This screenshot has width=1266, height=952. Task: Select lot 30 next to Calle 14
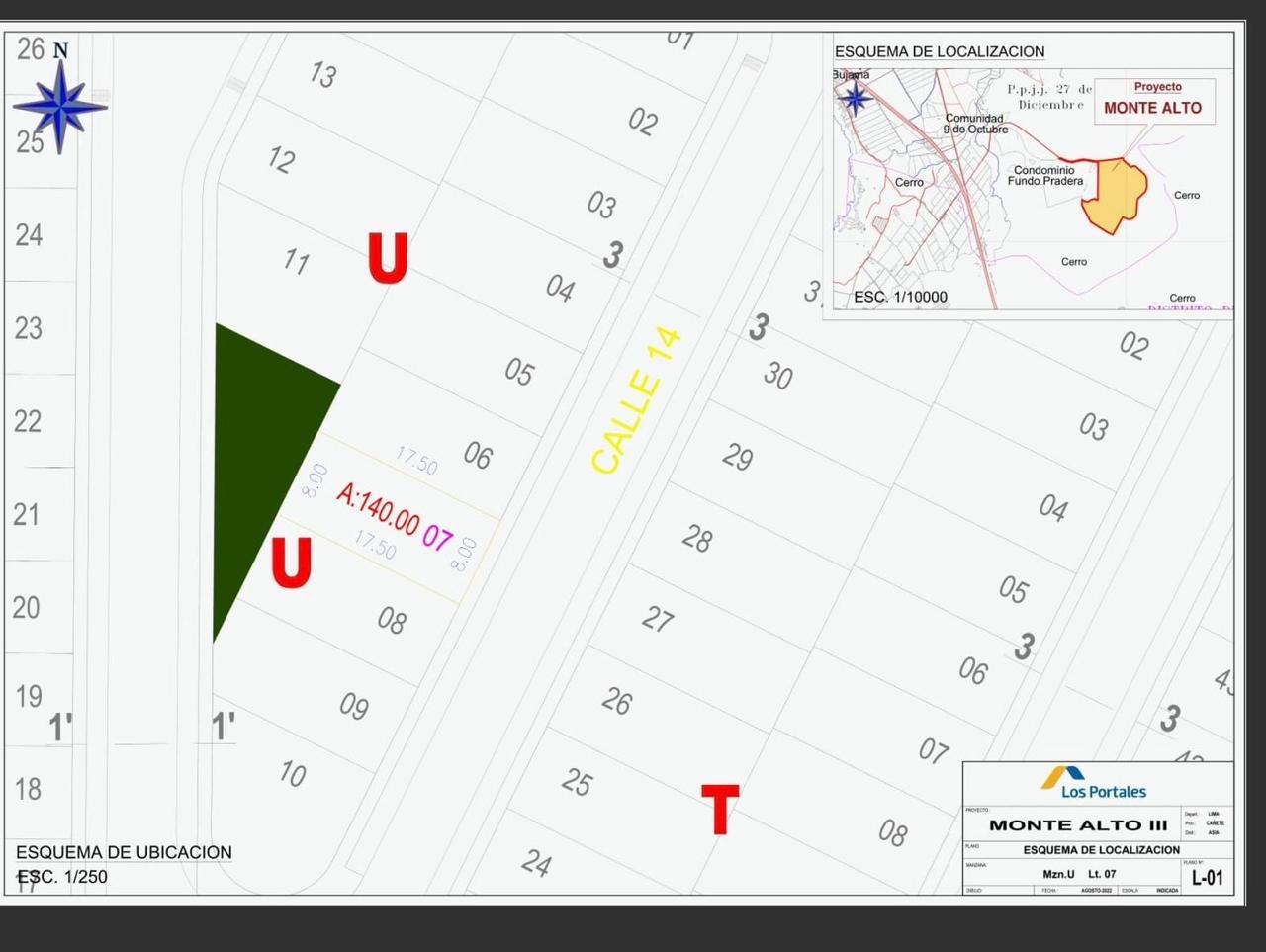[x=777, y=376]
